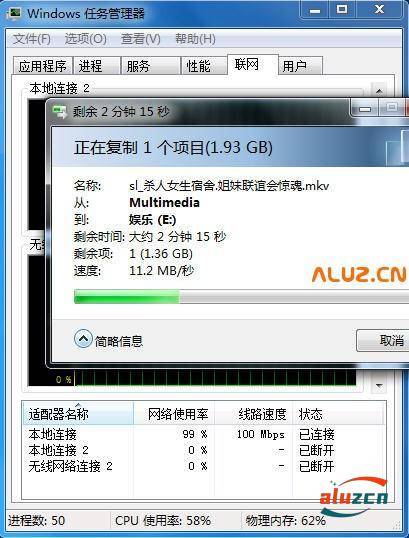Click the network graph scroll-up arrow
The width and height of the screenshot is (409, 538).
379,91
